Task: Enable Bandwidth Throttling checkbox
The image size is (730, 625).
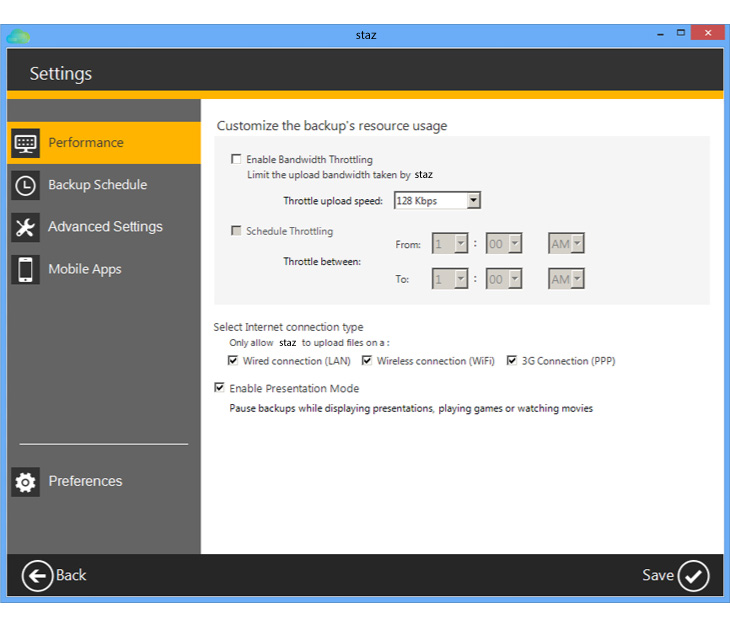Action: [236, 159]
